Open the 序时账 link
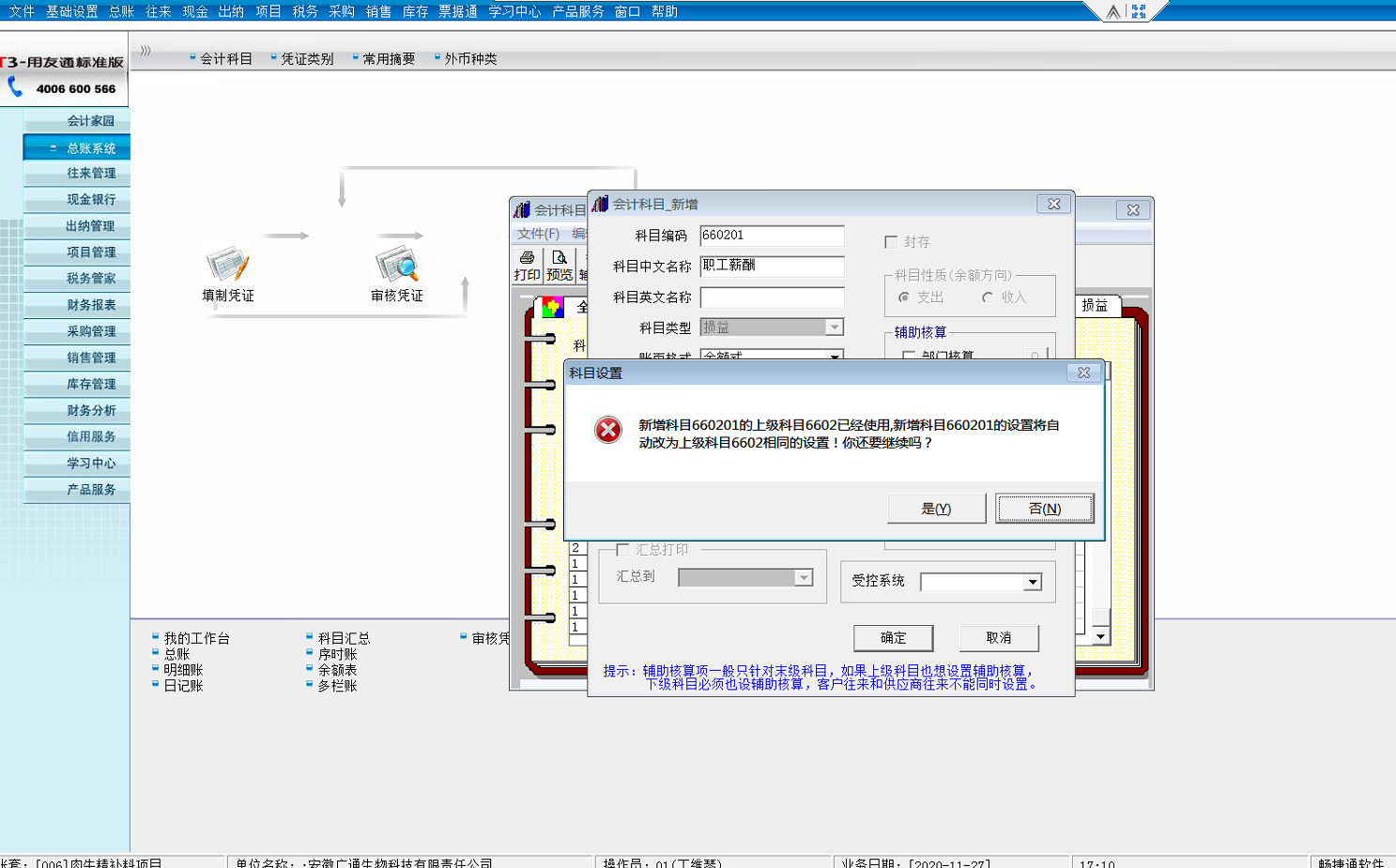The height and width of the screenshot is (868, 1396). coord(337,654)
